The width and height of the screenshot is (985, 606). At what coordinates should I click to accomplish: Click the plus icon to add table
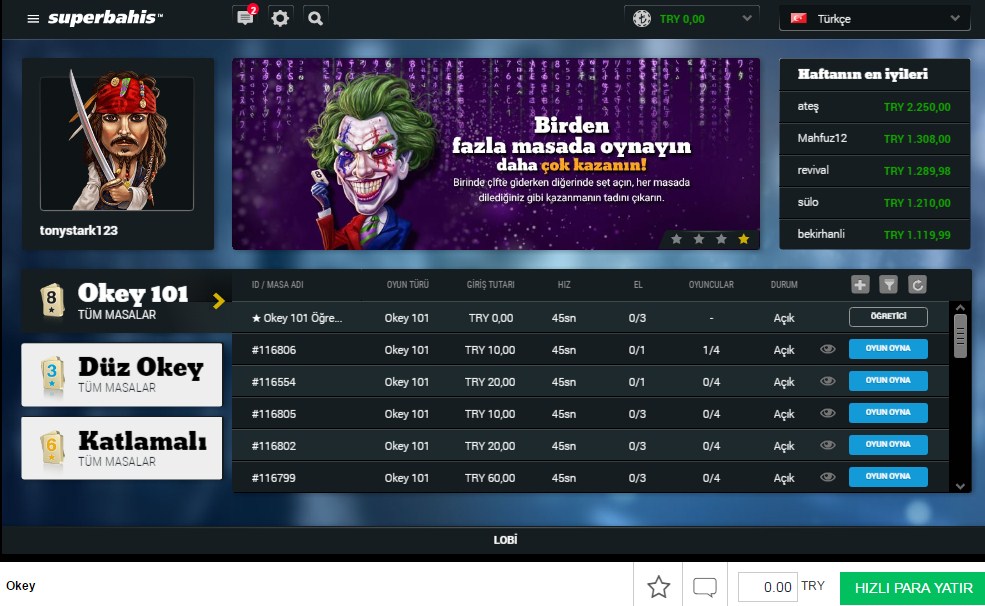[x=860, y=285]
